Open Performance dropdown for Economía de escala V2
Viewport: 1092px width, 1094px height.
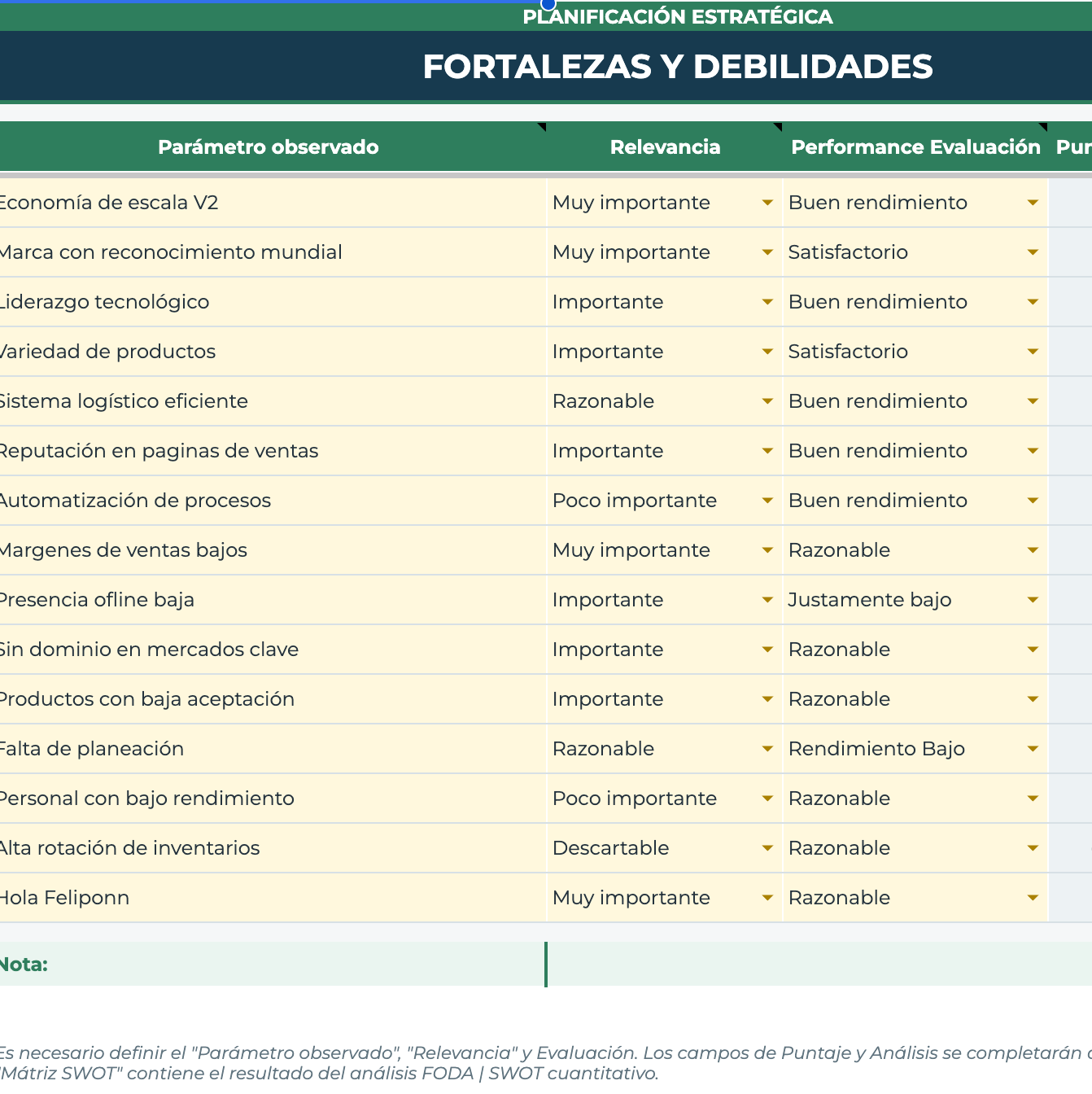click(x=1033, y=203)
